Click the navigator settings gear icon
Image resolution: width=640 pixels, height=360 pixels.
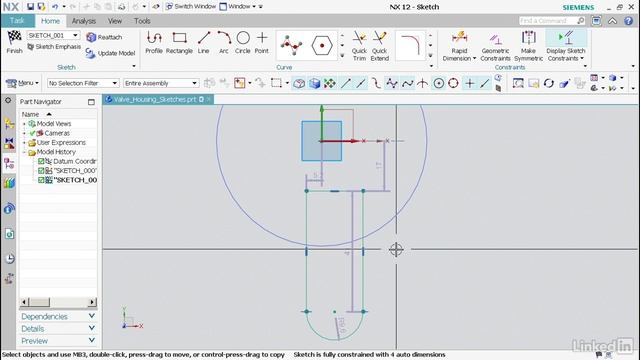8,101
